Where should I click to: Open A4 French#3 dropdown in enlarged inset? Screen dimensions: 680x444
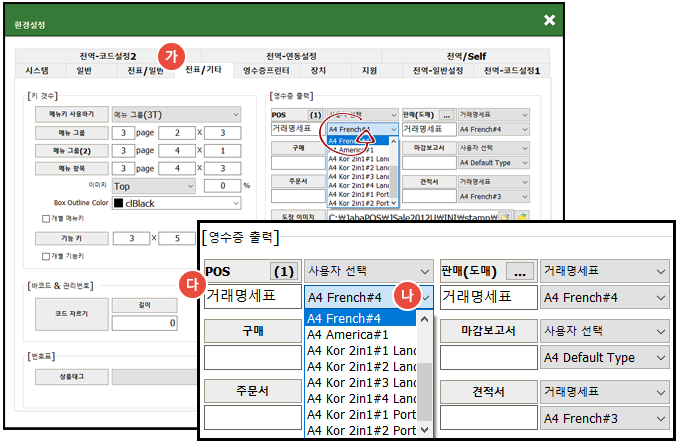pyautogui.click(x=605, y=418)
